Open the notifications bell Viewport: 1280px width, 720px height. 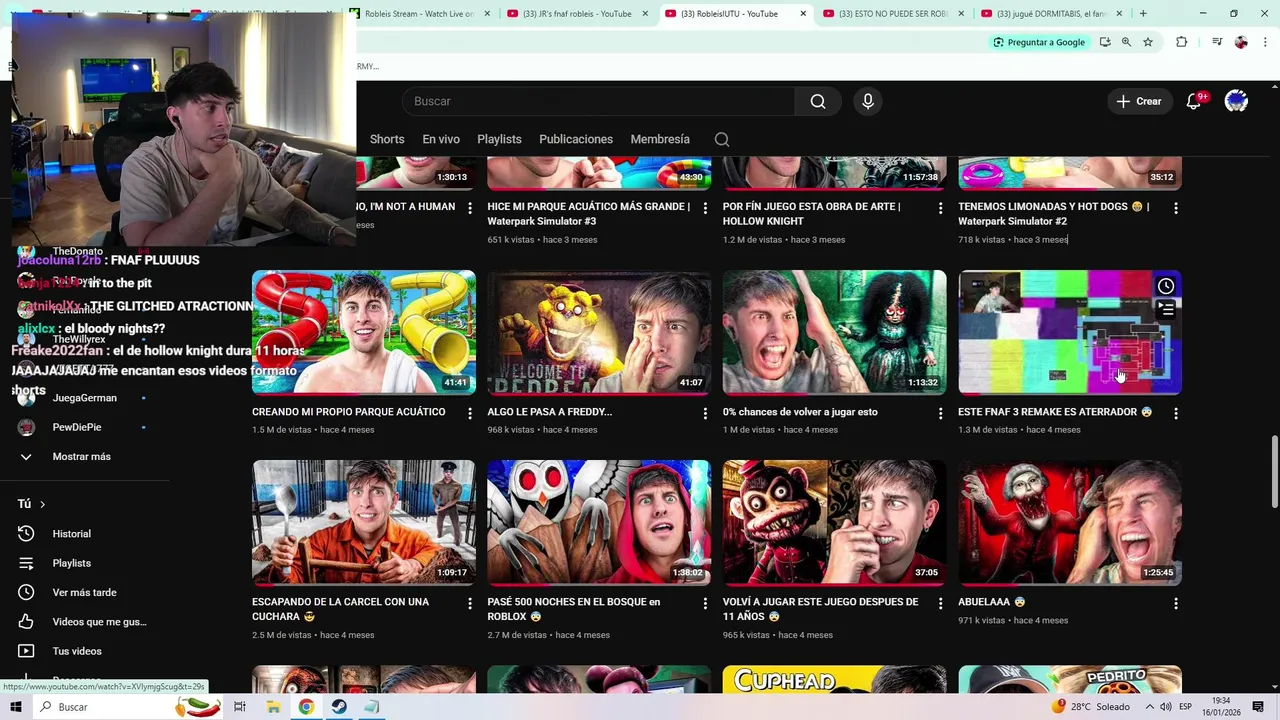point(1193,101)
